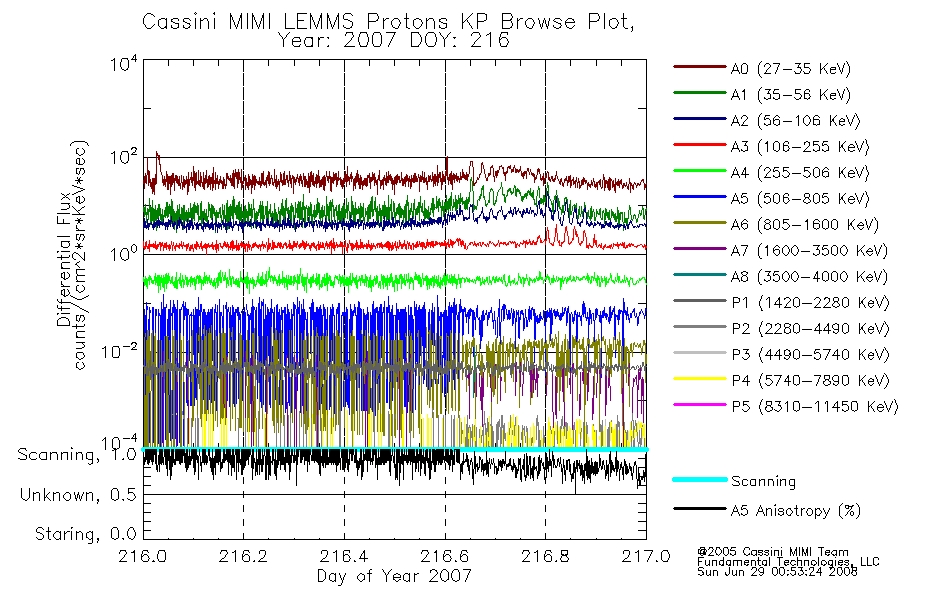950x600 pixels.
Task: Select the A5 Anisotropy (%) legend label
Action: click(796, 511)
